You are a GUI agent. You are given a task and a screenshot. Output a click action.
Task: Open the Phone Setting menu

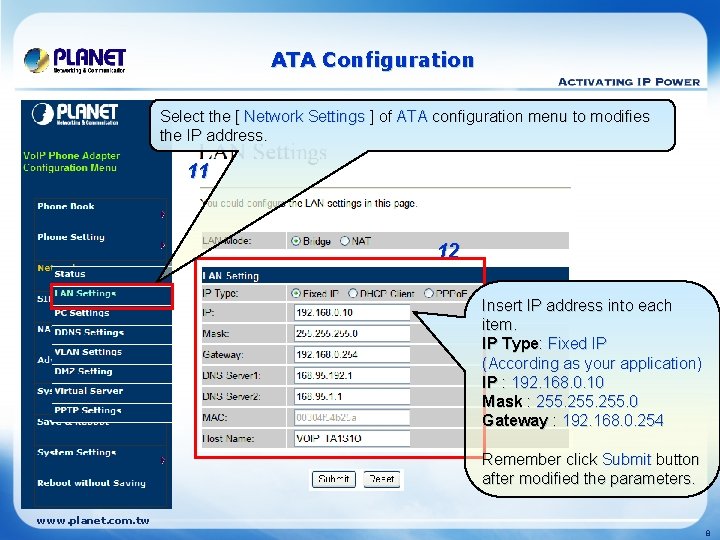(x=71, y=237)
